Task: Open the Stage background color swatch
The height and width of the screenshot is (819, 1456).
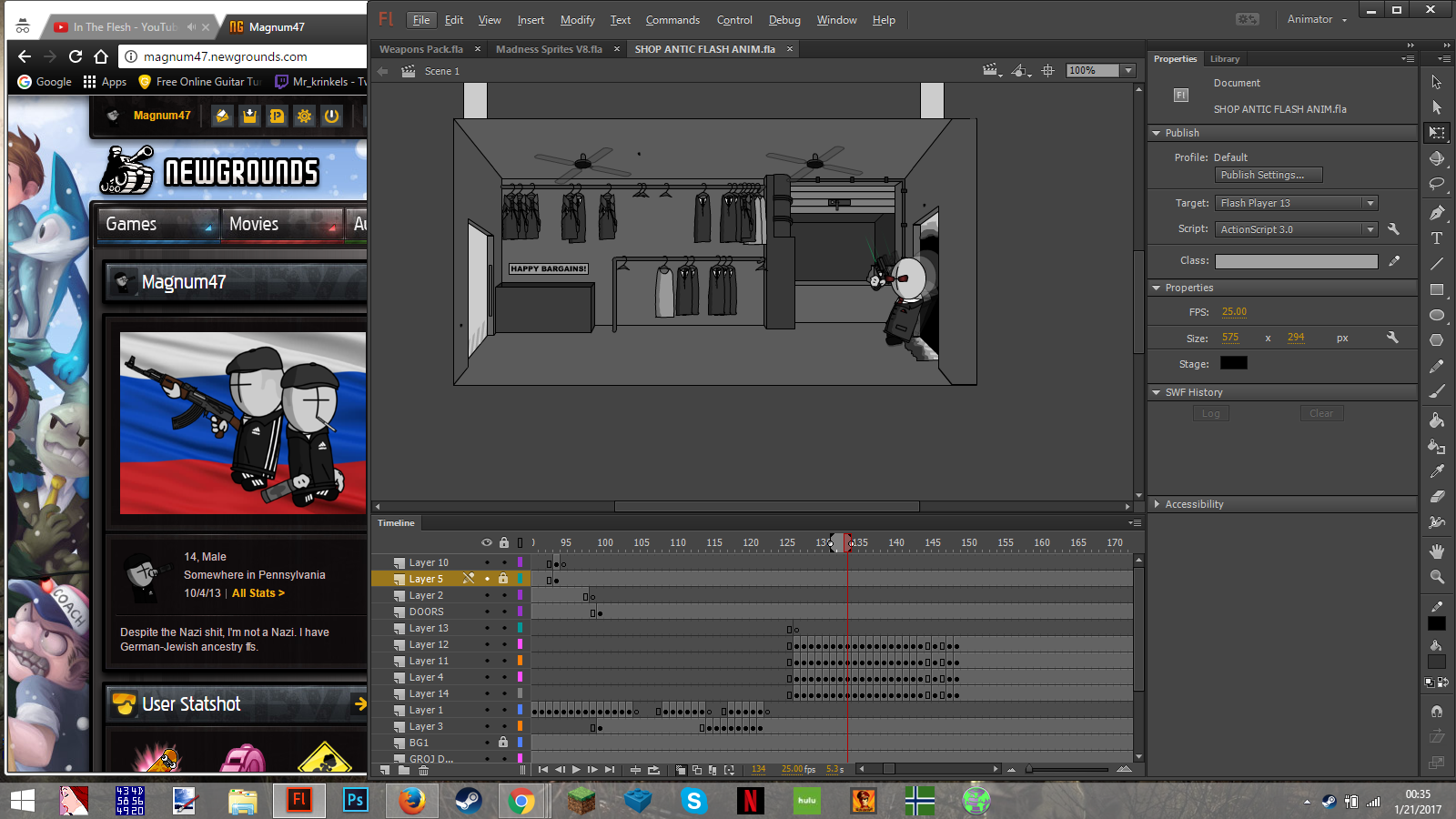Action: click(1234, 363)
